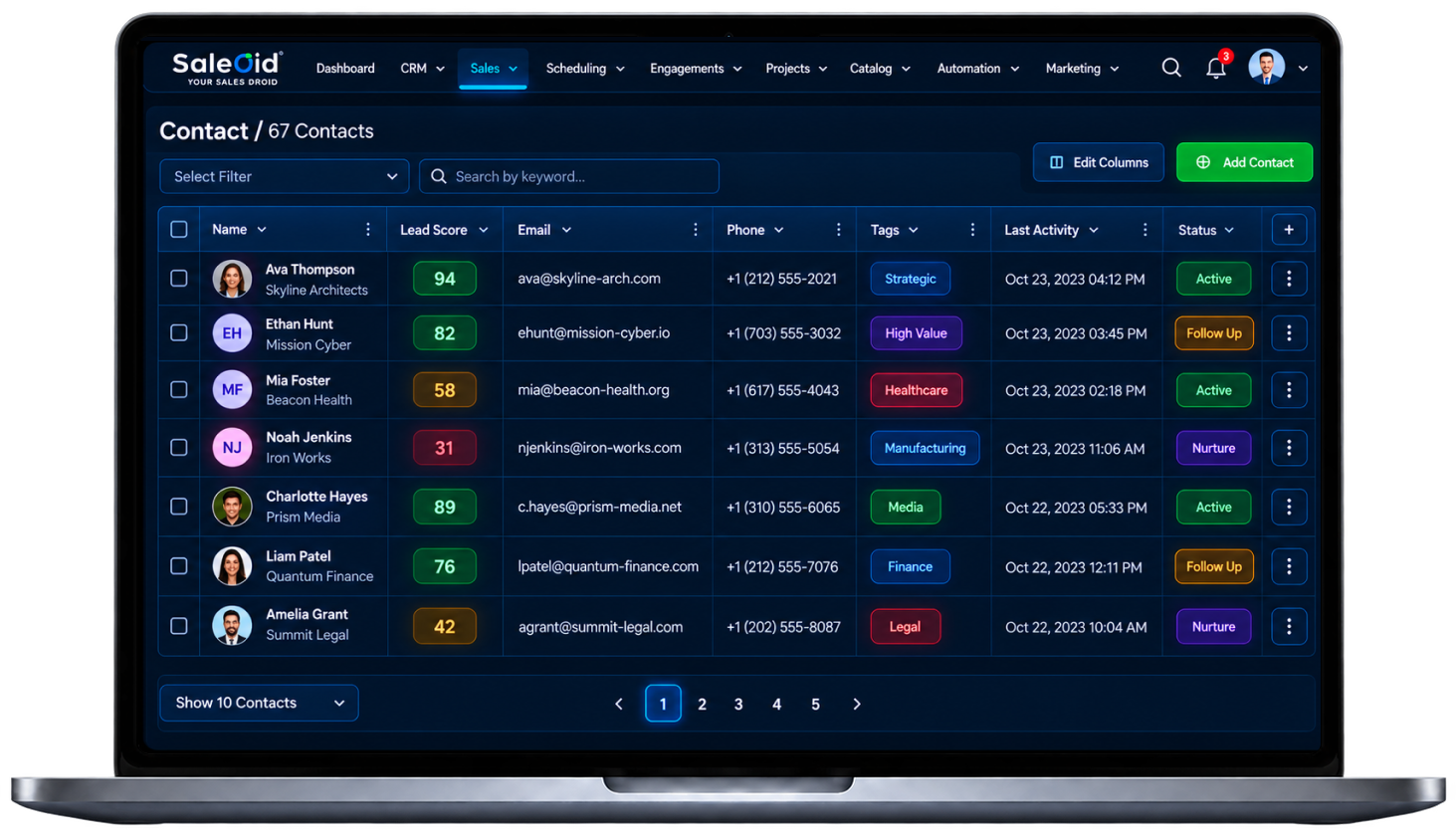Image resolution: width=1456 pixels, height=830 pixels.
Task: Open the notifications bell
Action: [1216, 68]
